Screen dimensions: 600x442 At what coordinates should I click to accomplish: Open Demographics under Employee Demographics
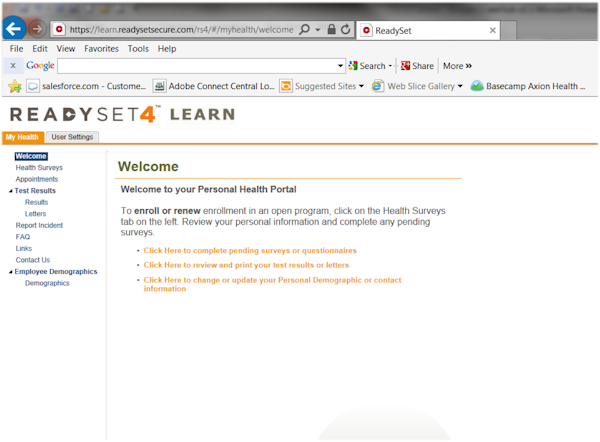(47, 283)
